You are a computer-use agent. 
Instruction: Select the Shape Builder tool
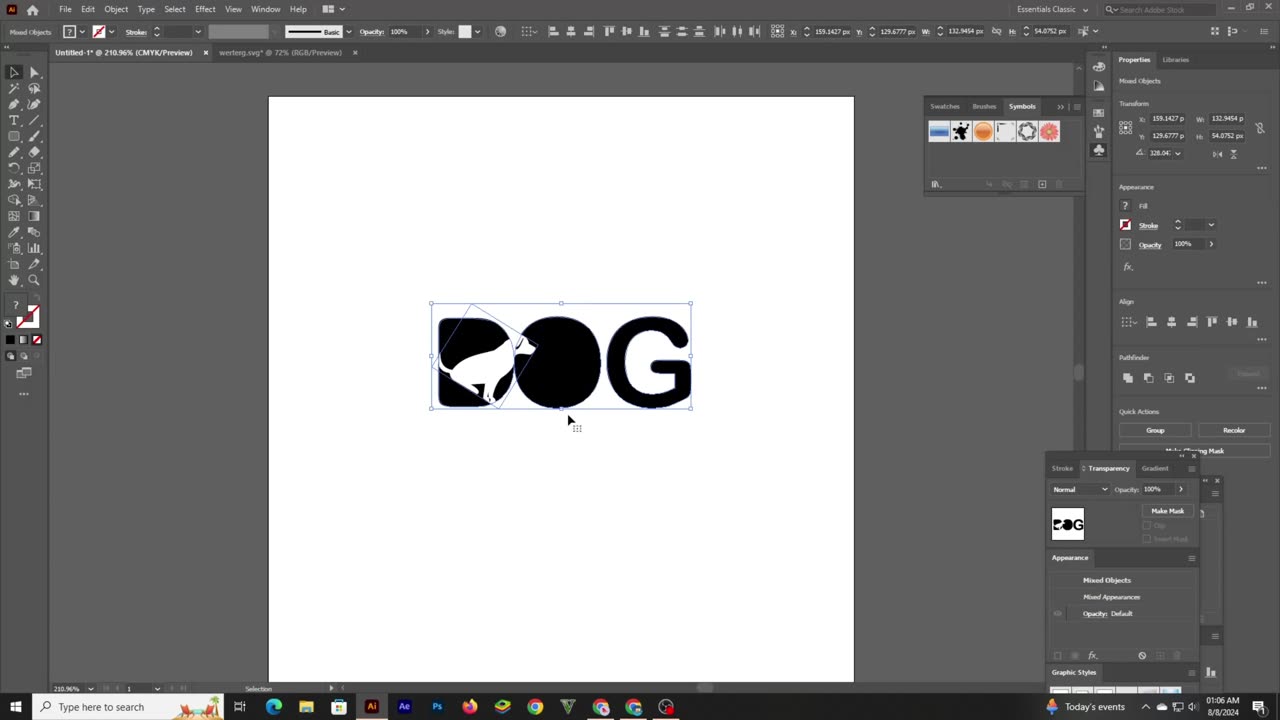[14, 200]
